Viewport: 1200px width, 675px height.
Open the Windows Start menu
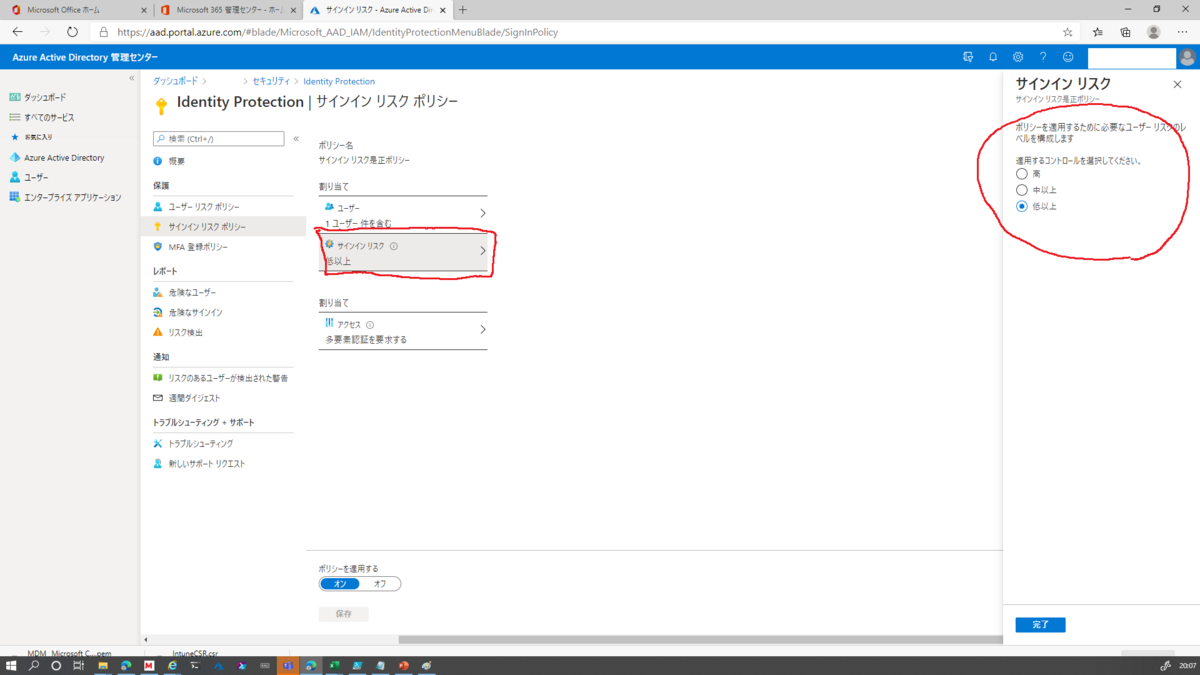pyautogui.click(x=11, y=665)
